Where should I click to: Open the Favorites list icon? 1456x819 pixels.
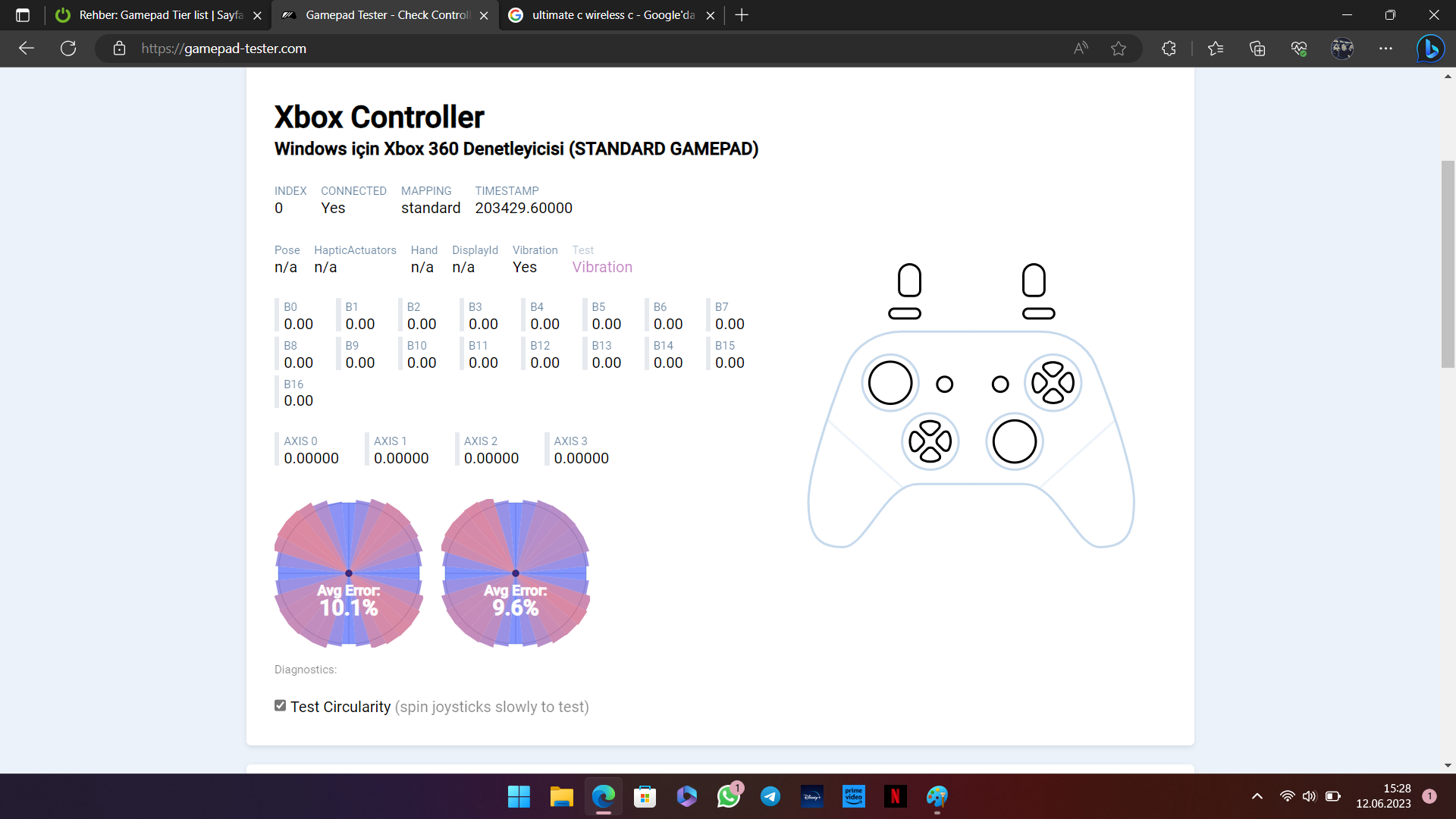pyautogui.click(x=1216, y=49)
